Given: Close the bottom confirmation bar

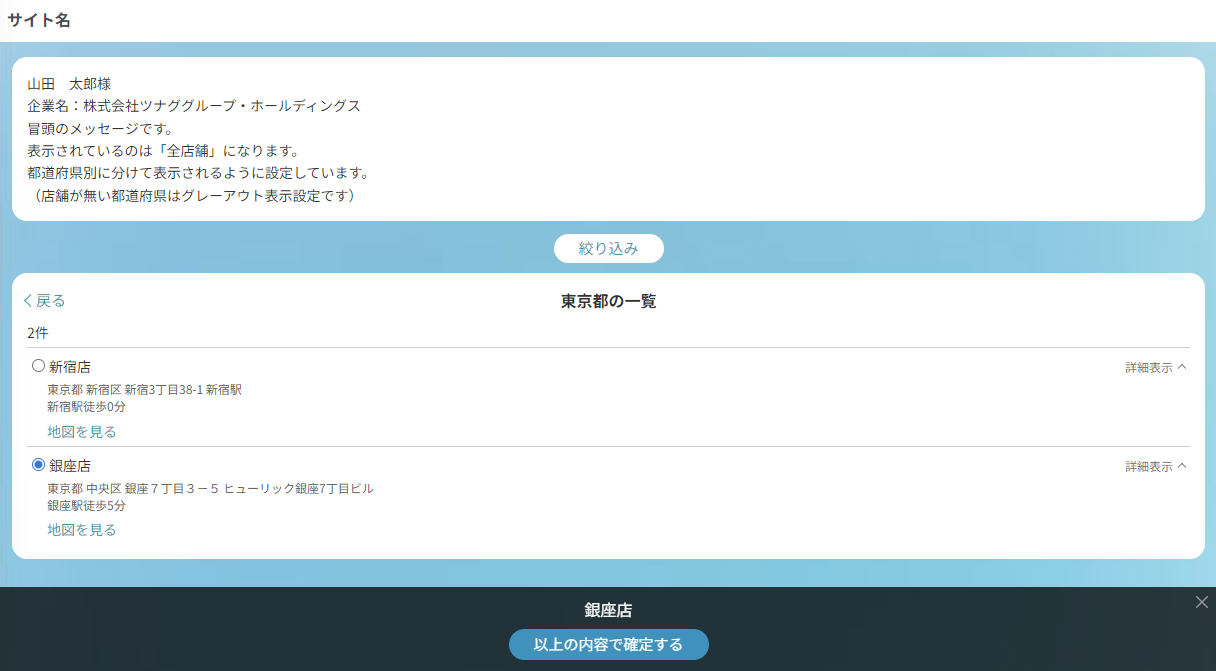Looking at the screenshot, I should pyautogui.click(x=1201, y=602).
